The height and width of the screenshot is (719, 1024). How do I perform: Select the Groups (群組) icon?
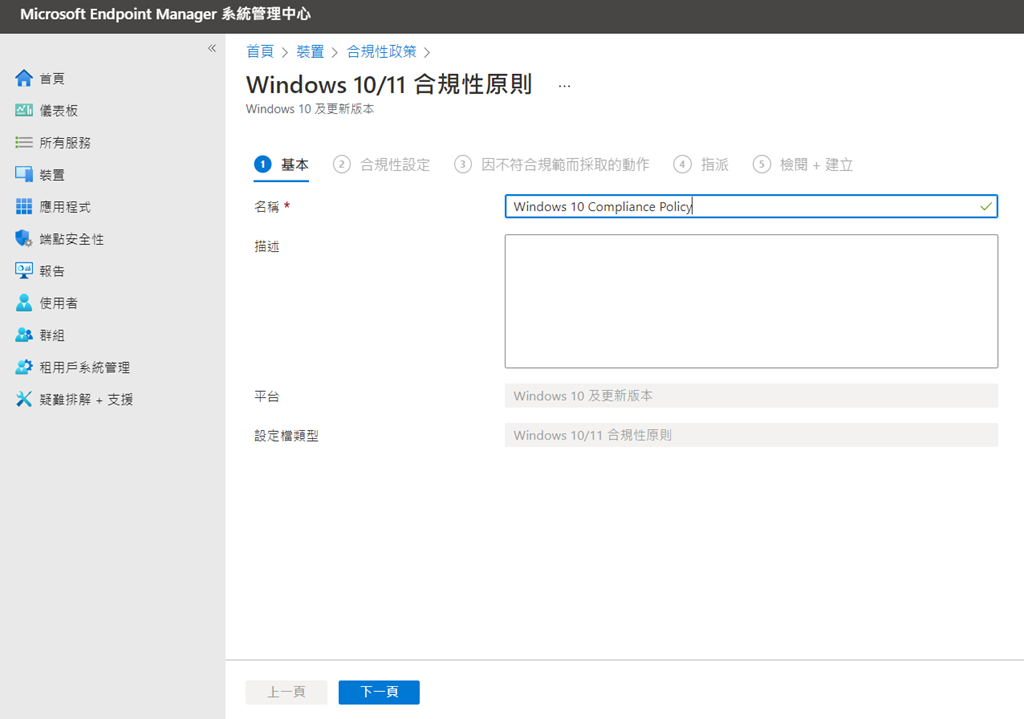pyautogui.click(x=24, y=335)
